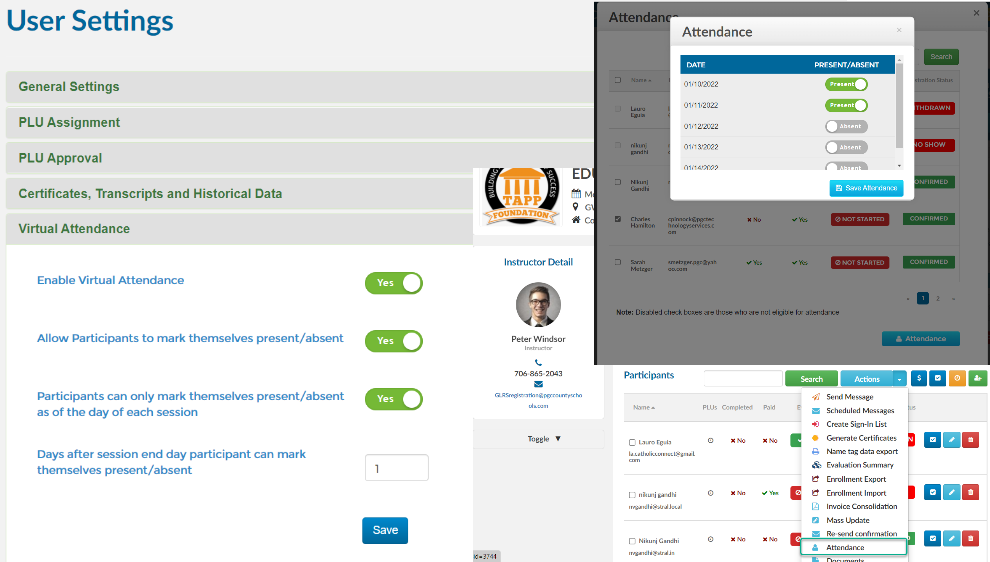Click the instructor email envelope icon
The width and height of the screenshot is (990, 562).
pyautogui.click(x=538, y=384)
